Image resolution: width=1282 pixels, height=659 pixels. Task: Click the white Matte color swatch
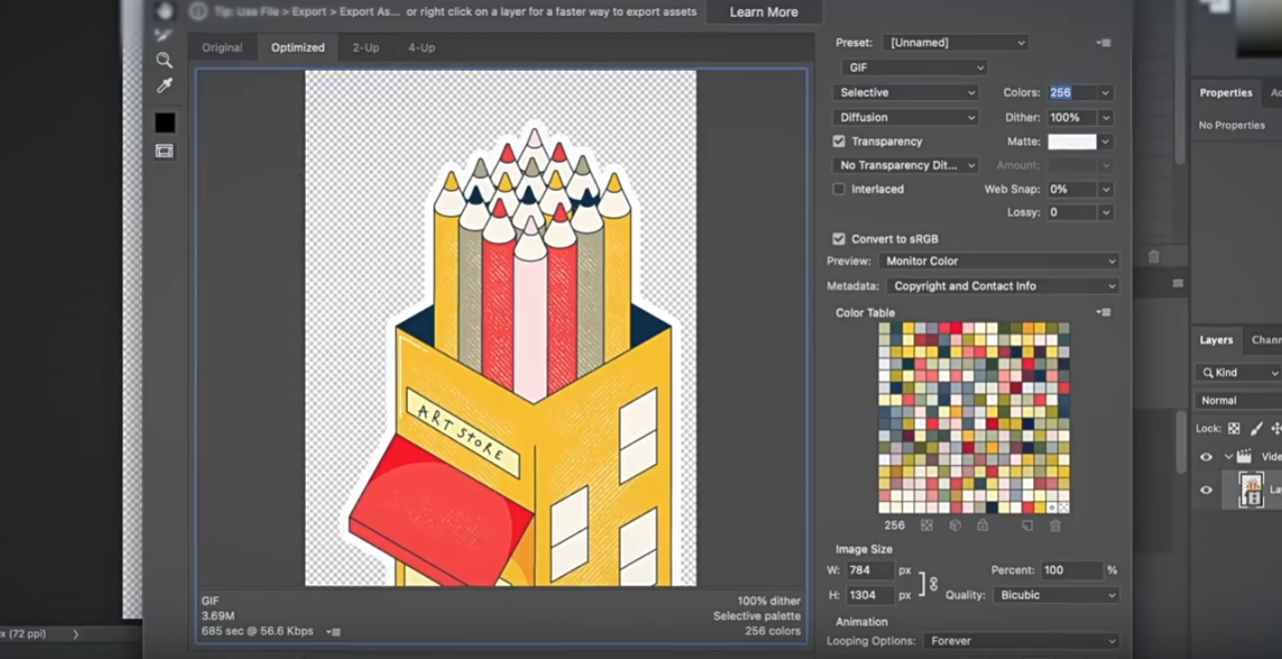[x=1071, y=142]
